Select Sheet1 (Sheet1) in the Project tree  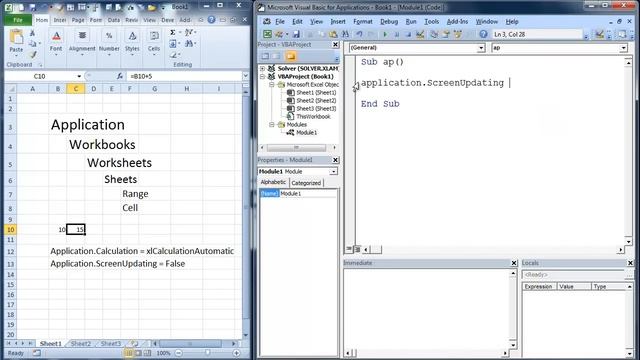316,93
